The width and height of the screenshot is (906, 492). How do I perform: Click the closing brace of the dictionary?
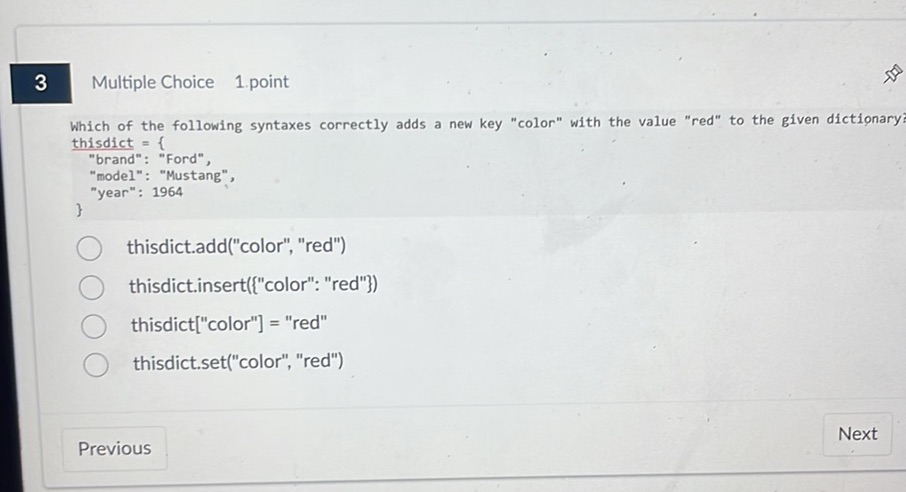pyautogui.click(x=79, y=211)
